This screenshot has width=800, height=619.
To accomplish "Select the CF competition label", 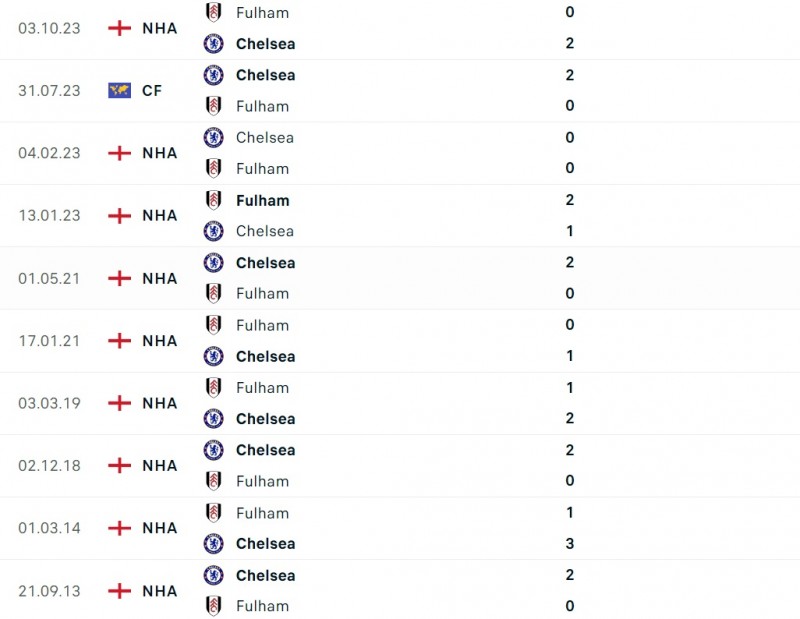I will [152, 91].
